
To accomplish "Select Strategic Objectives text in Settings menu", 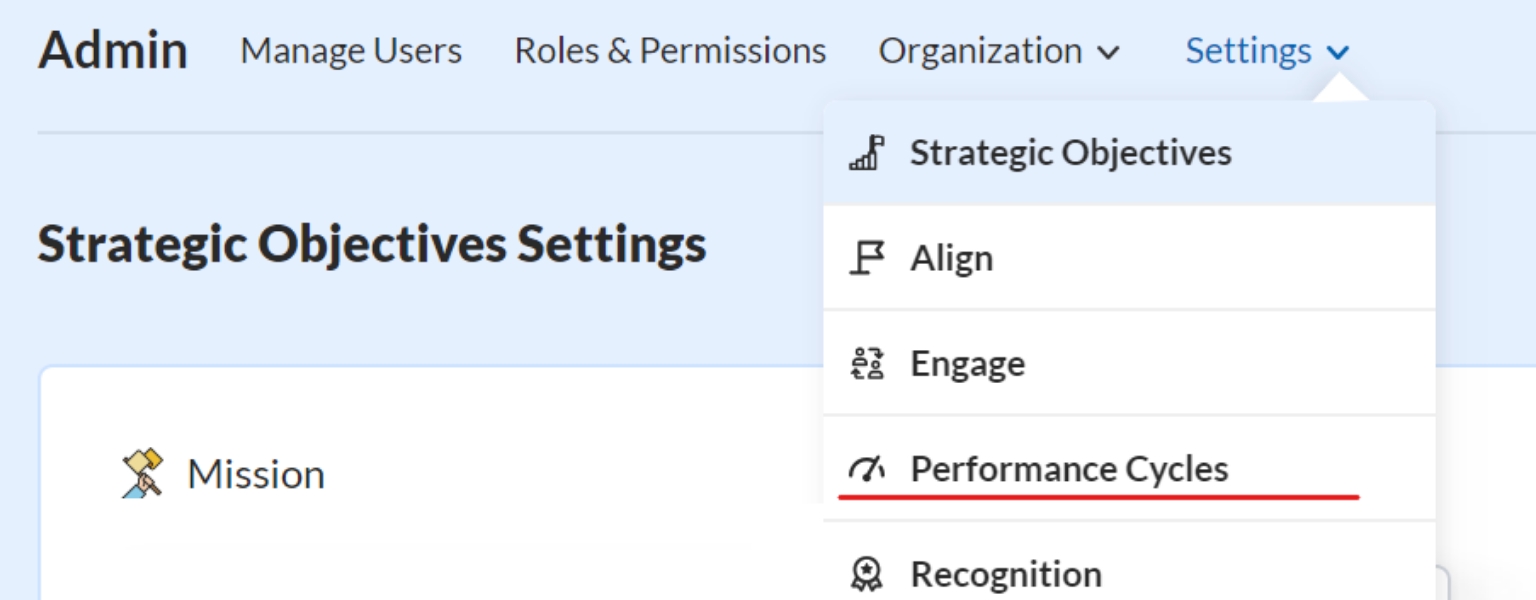I will 1070,153.
